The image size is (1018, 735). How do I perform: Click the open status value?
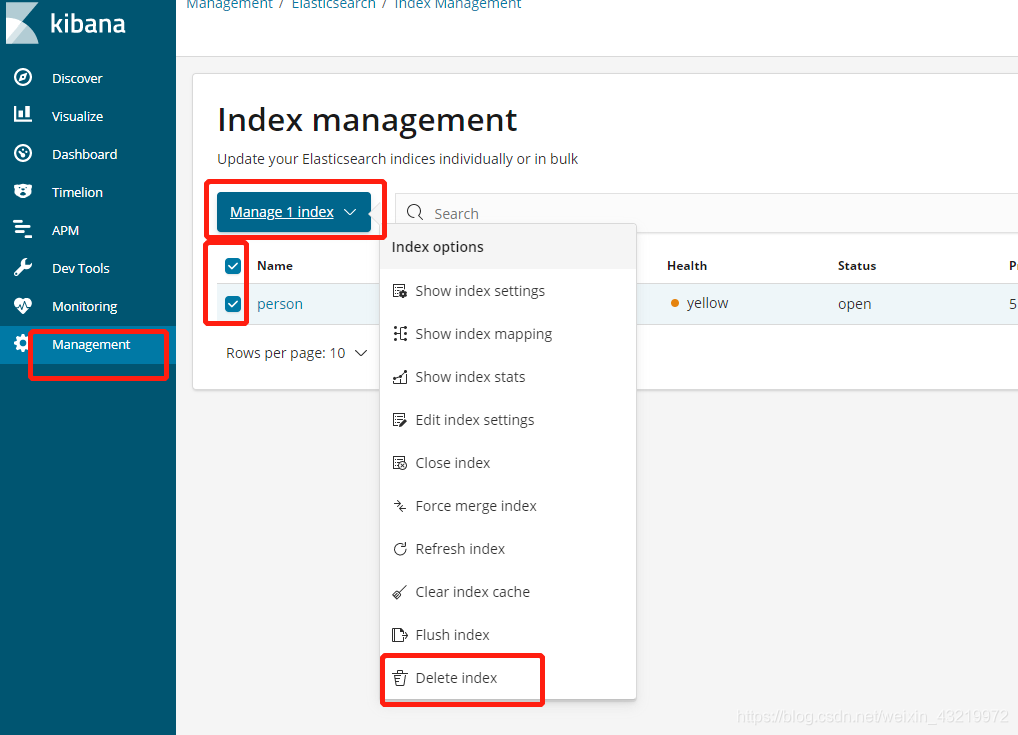click(854, 304)
